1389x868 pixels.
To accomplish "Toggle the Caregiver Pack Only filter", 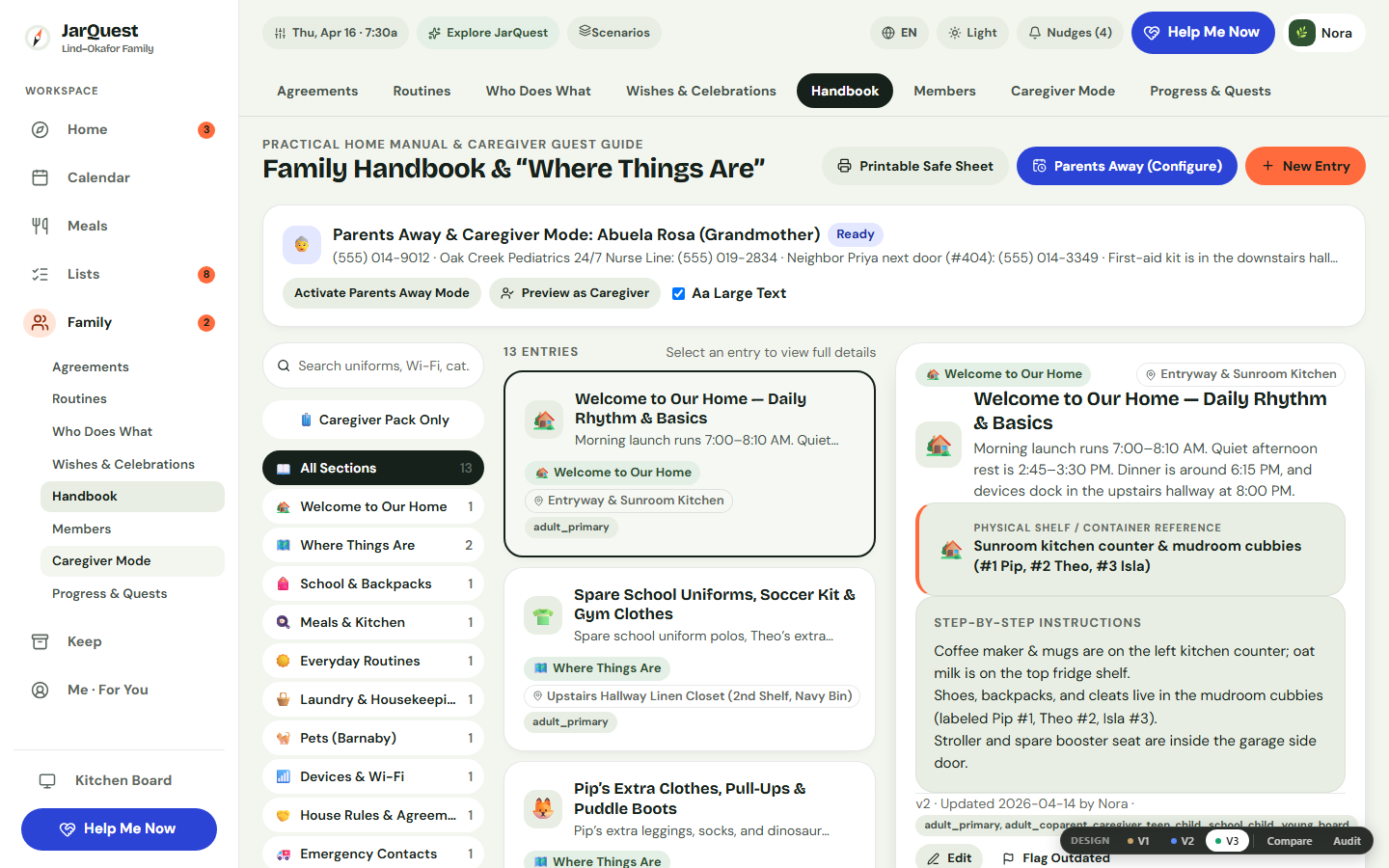I will 373,420.
